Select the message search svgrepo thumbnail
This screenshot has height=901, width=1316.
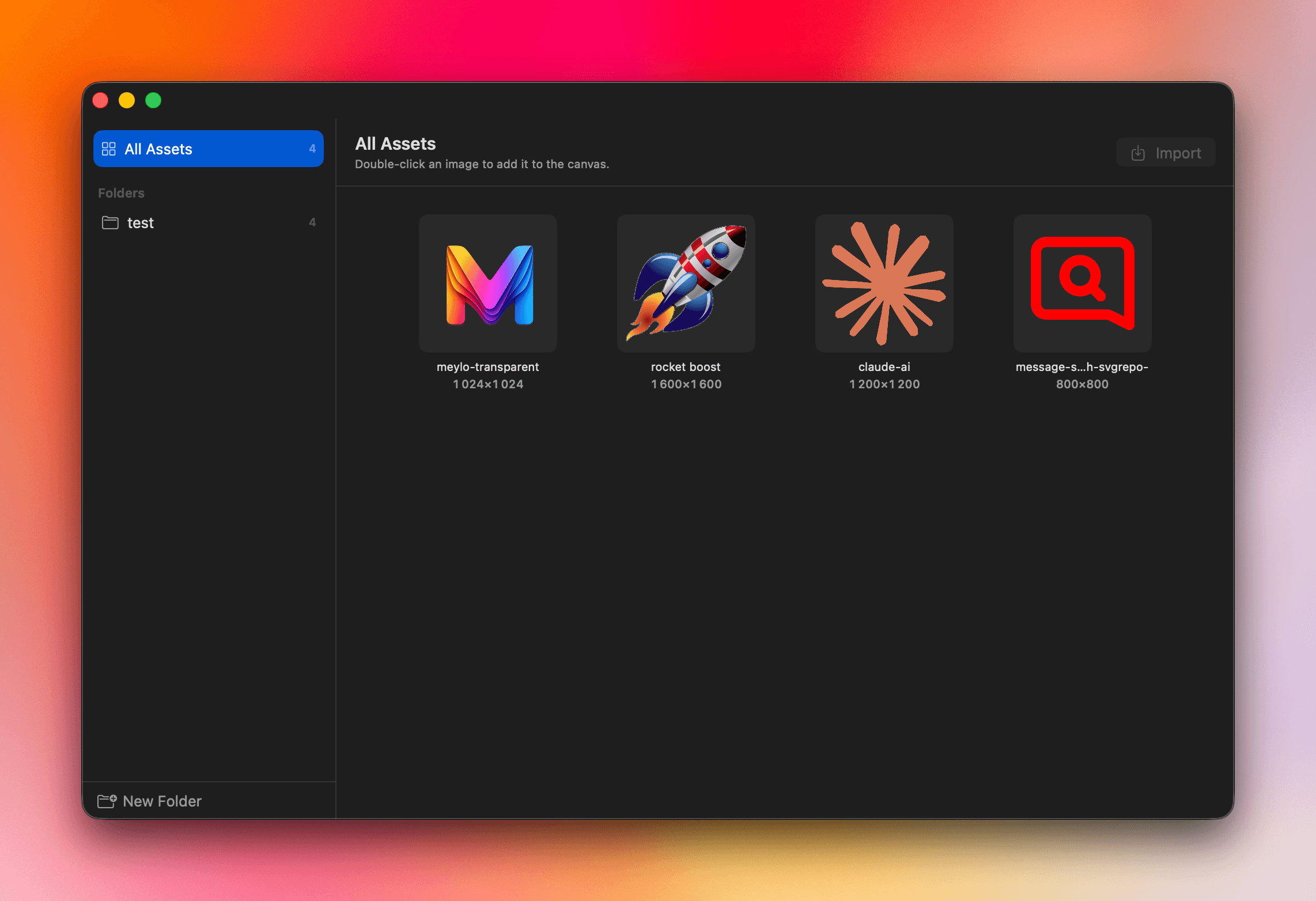click(x=1083, y=283)
